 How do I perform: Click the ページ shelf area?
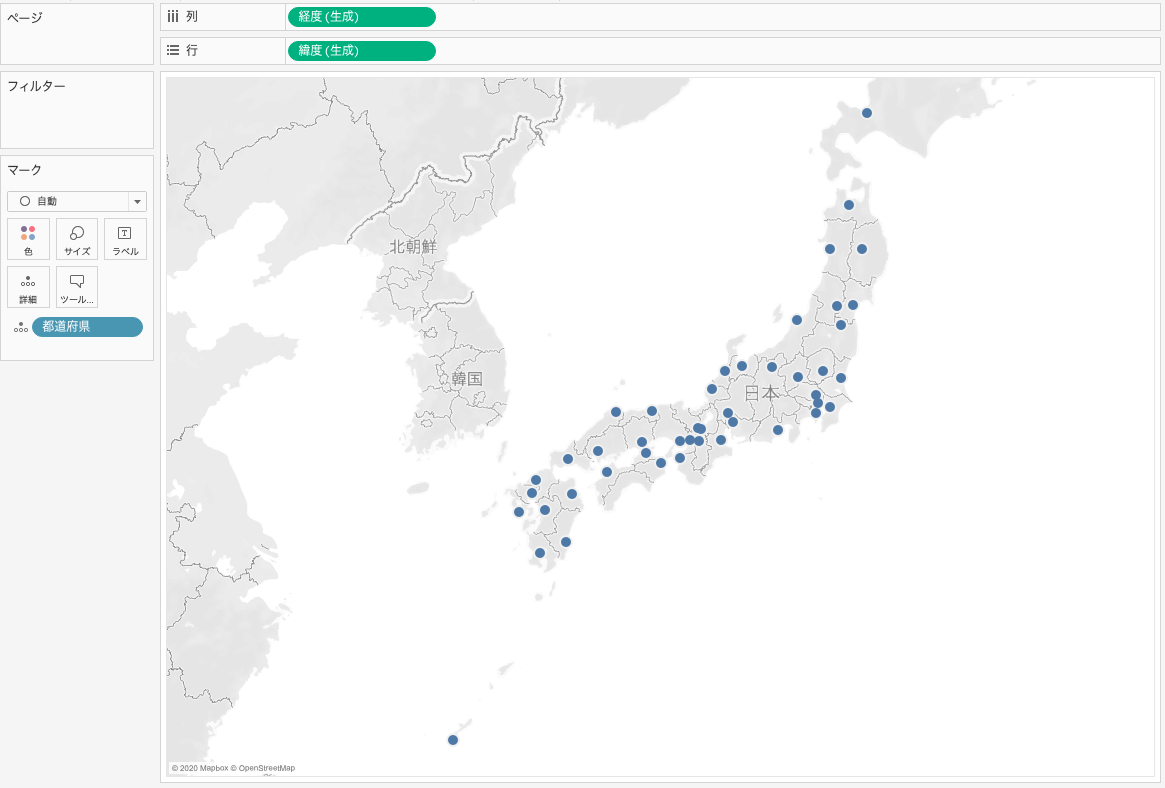point(77,42)
